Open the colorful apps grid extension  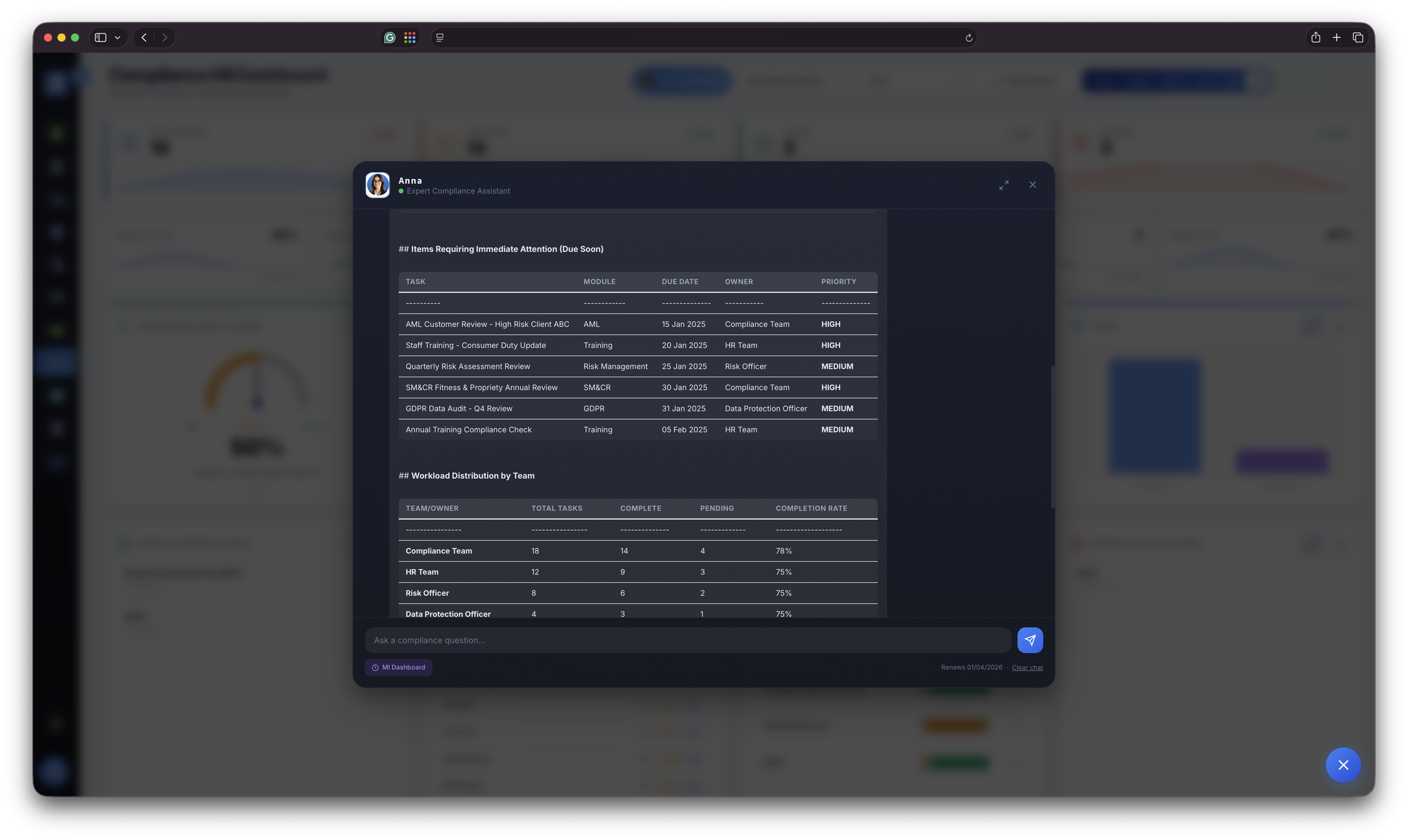[409, 37]
